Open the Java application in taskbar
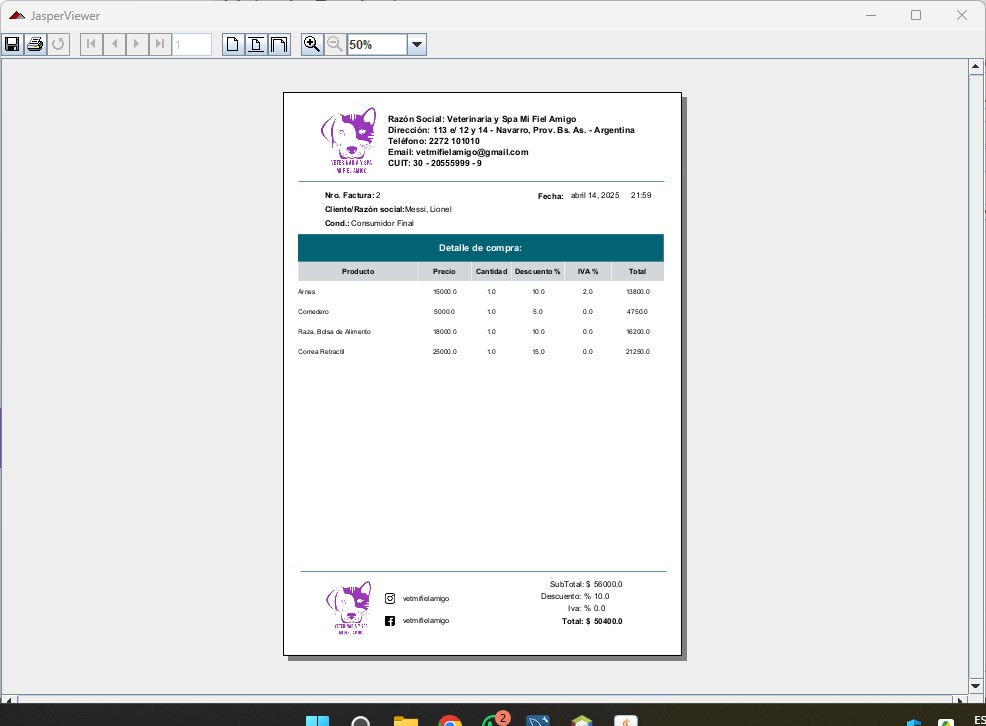The height and width of the screenshot is (726, 986). [626, 720]
